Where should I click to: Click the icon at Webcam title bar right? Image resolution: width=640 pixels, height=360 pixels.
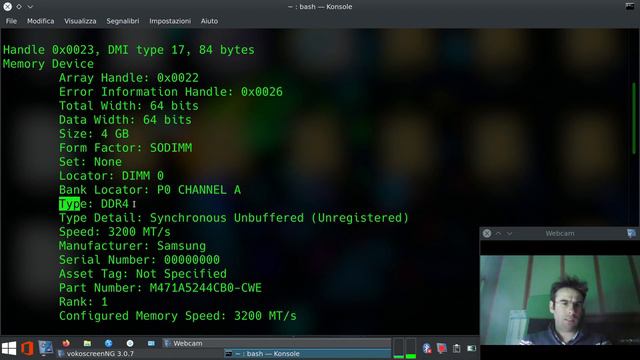click(x=631, y=233)
